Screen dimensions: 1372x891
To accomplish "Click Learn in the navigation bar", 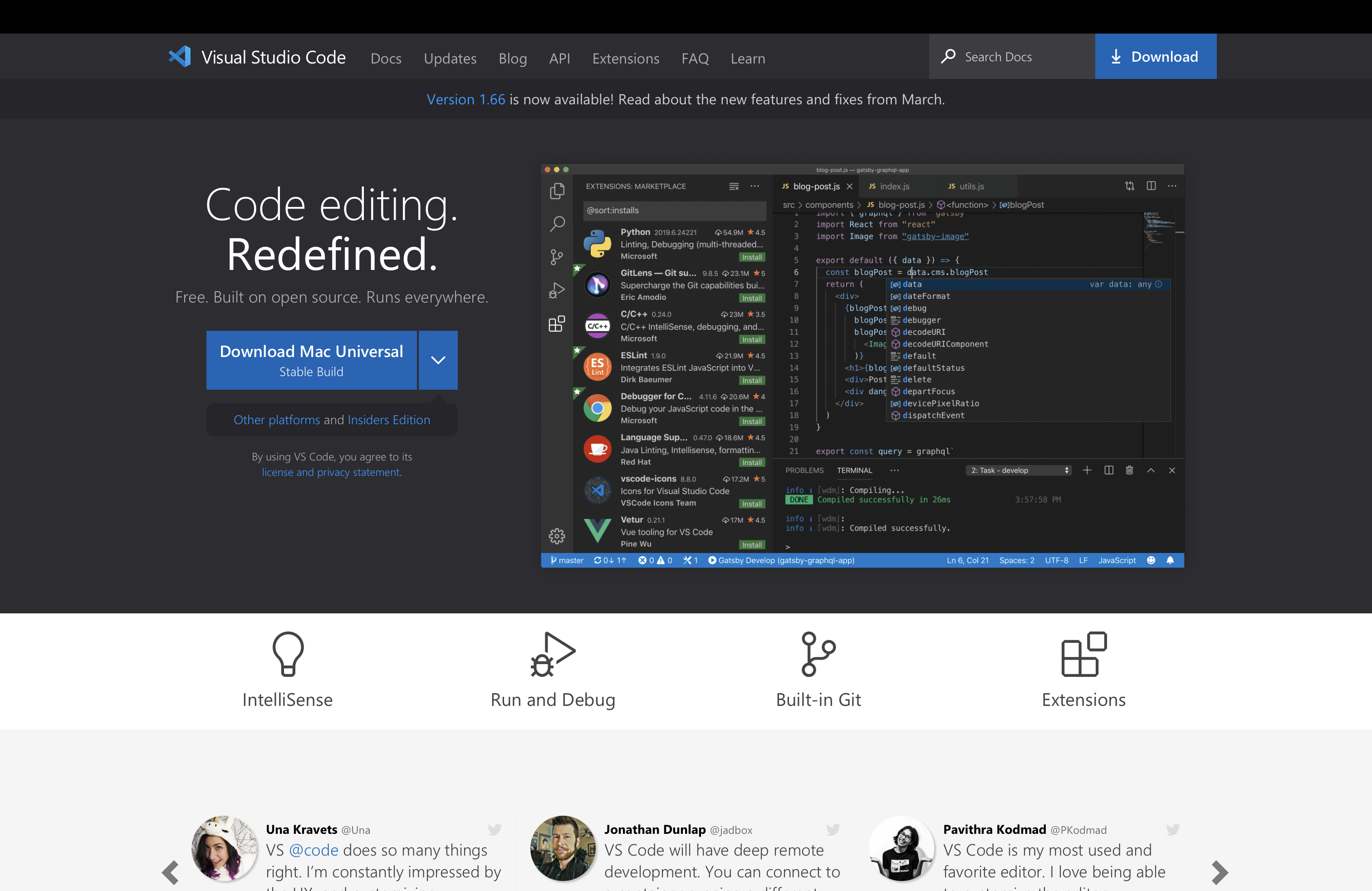I will click(x=748, y=58).
